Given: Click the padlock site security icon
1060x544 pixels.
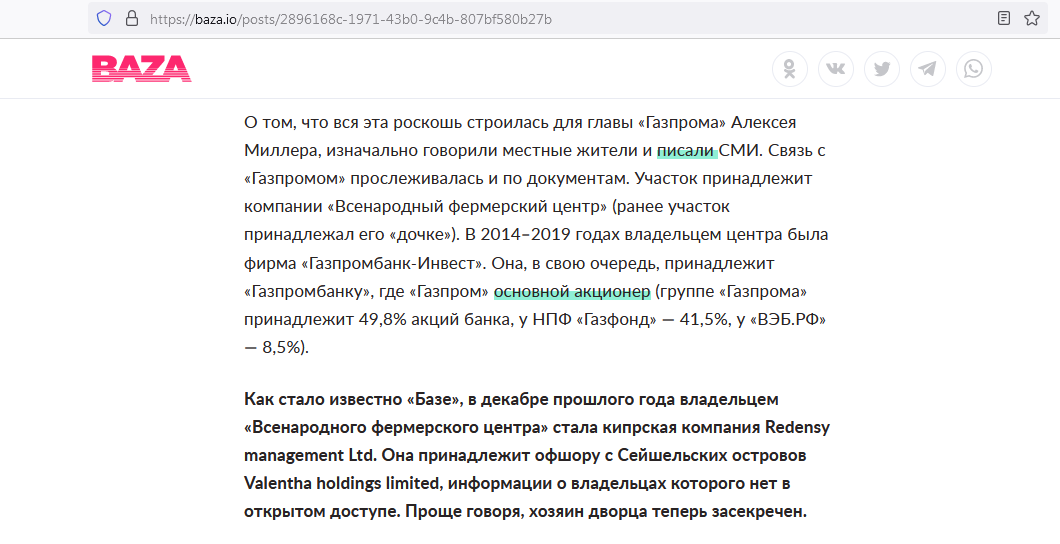Looking at the screenshot, I should point(132,19).
